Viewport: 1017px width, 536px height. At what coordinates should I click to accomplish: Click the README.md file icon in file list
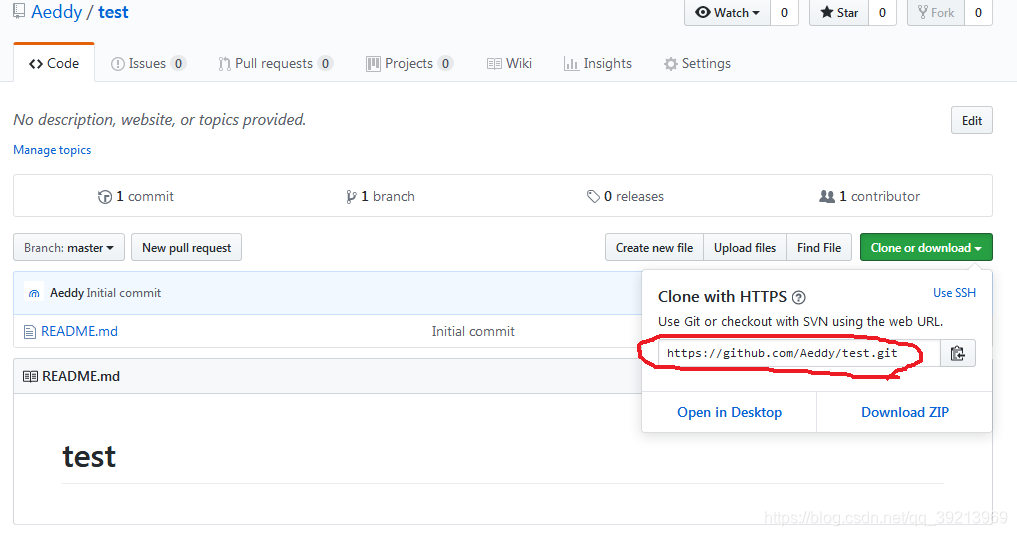click(x=30, y=332)
